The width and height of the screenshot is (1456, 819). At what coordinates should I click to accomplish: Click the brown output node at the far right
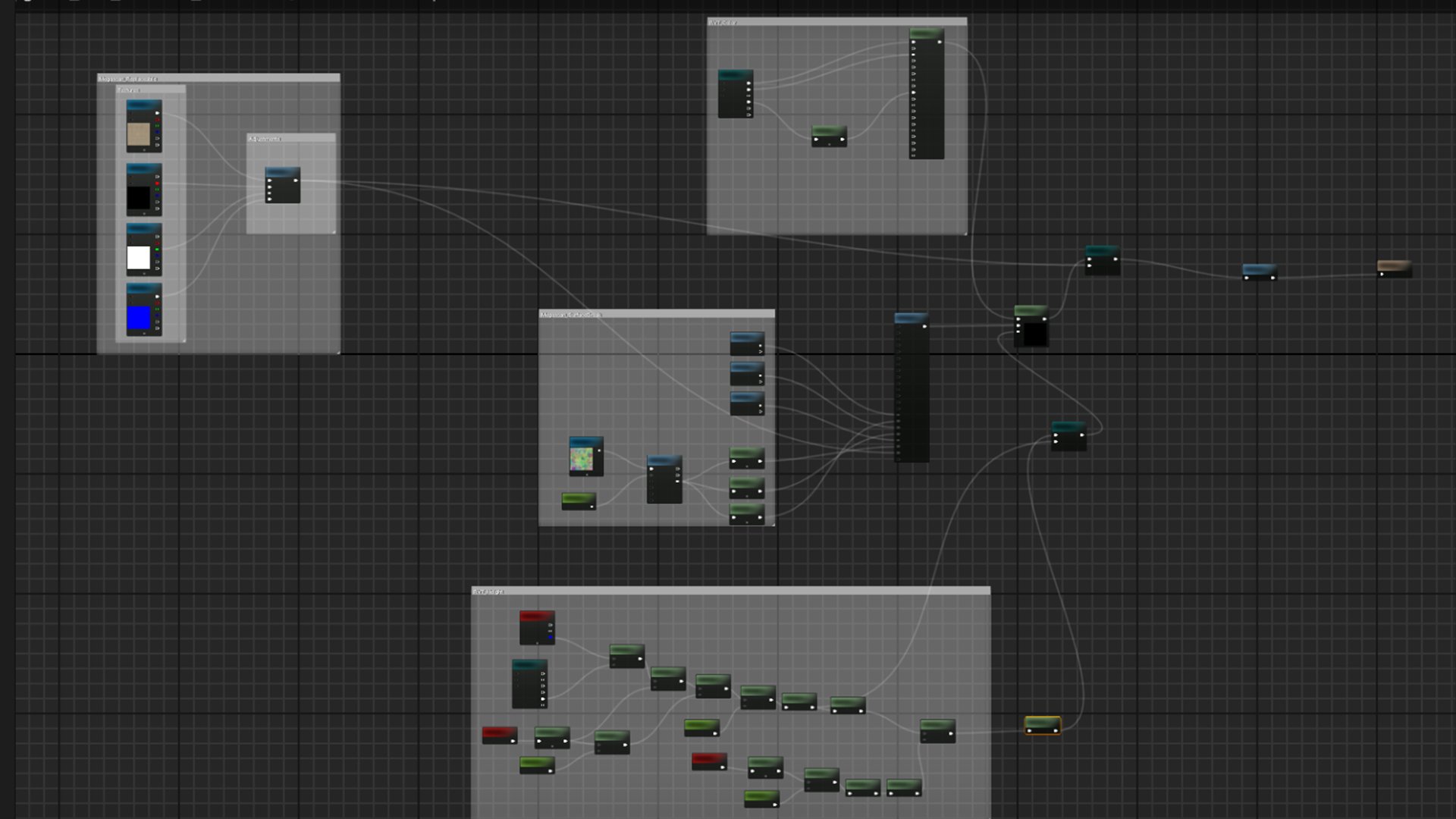click(1394, 268)
